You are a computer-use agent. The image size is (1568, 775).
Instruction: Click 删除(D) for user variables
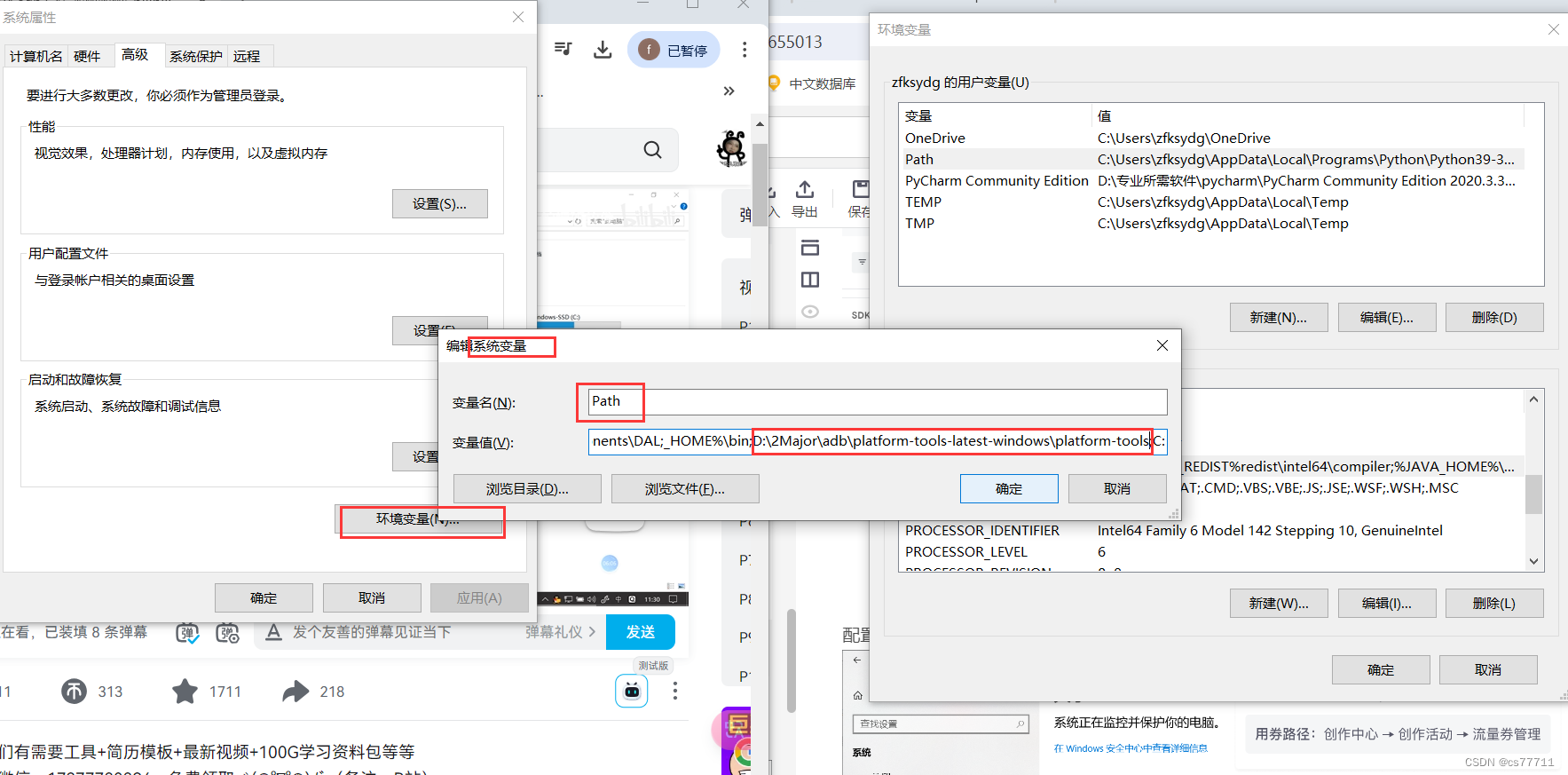1494,318
